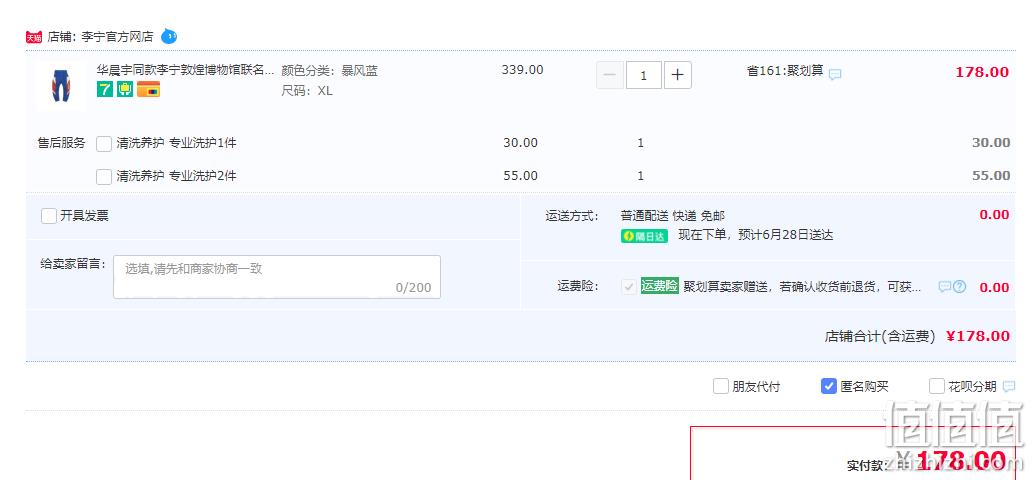This screenshot has height=480, width=1033.
Task: Click the green 7-day return badge
Action: click(x=105, y=89)
